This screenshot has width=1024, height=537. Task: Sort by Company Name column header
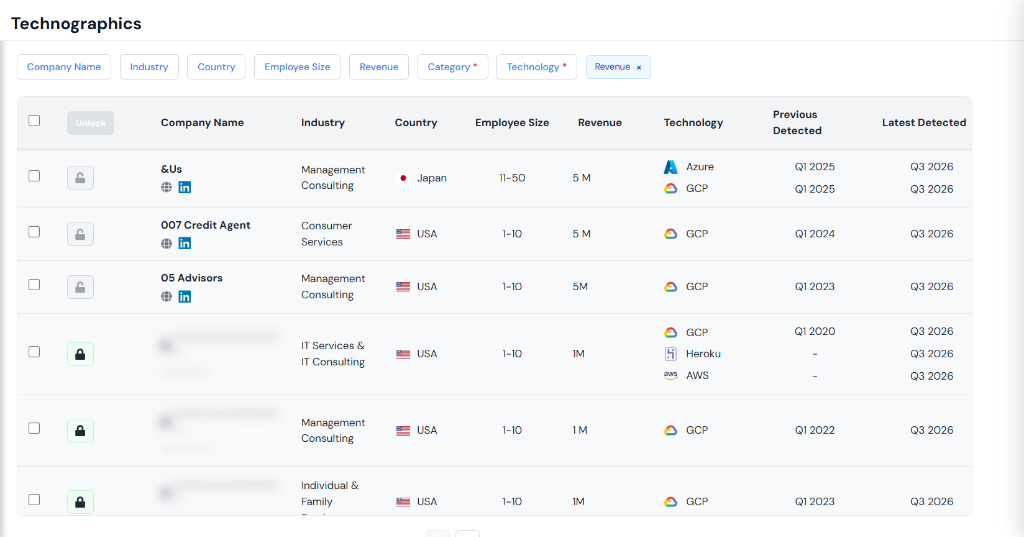point(202,123)
